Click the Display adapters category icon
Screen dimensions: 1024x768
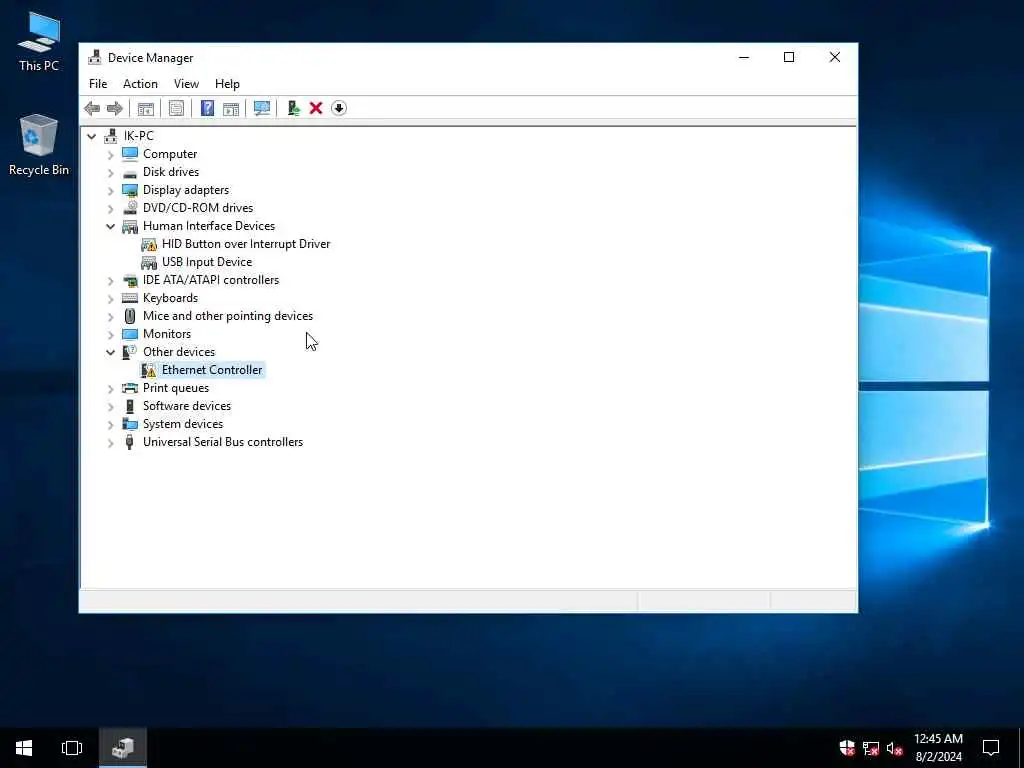pos(130,190)
